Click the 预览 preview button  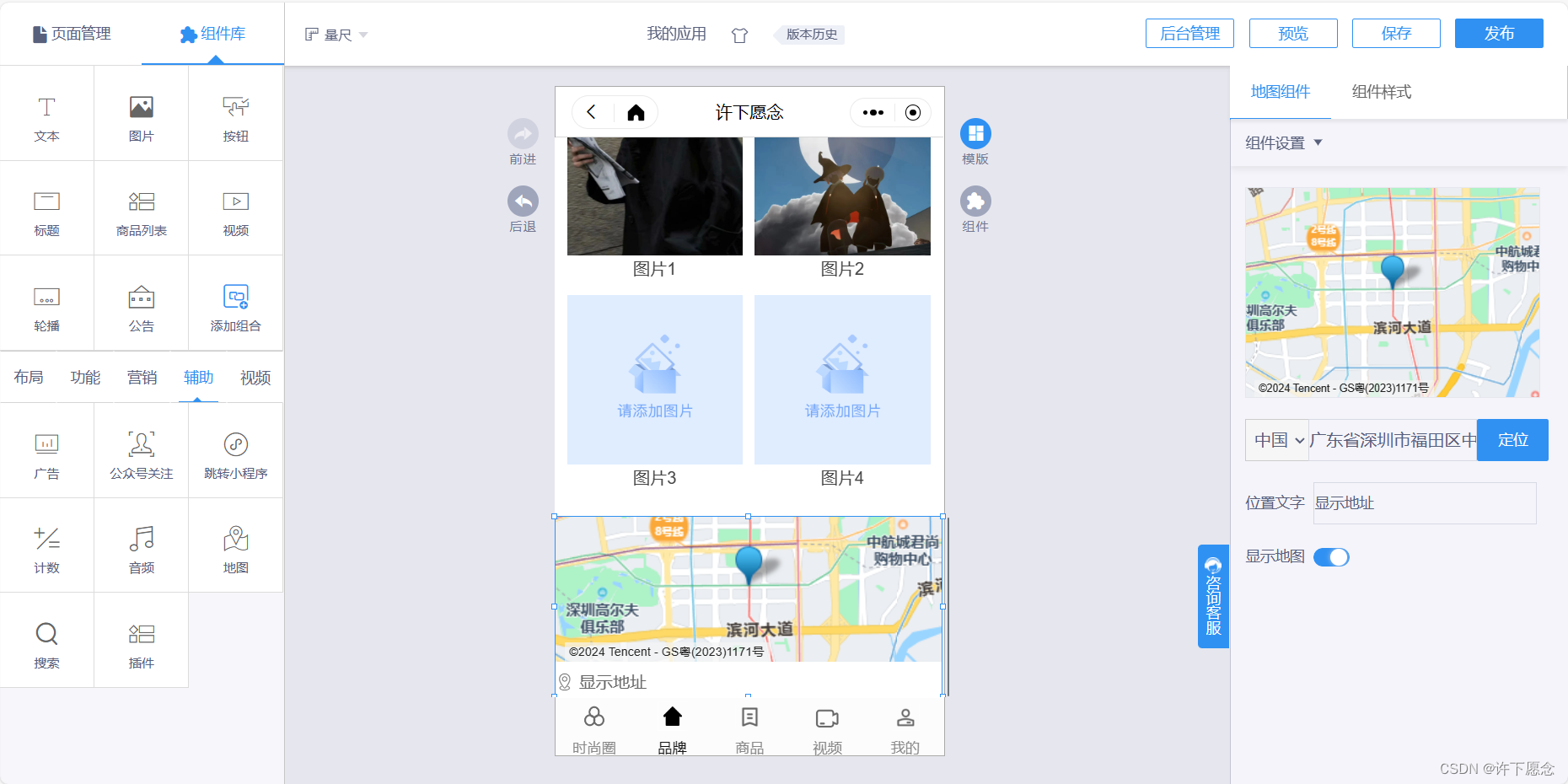click(x=1293, y=34)
